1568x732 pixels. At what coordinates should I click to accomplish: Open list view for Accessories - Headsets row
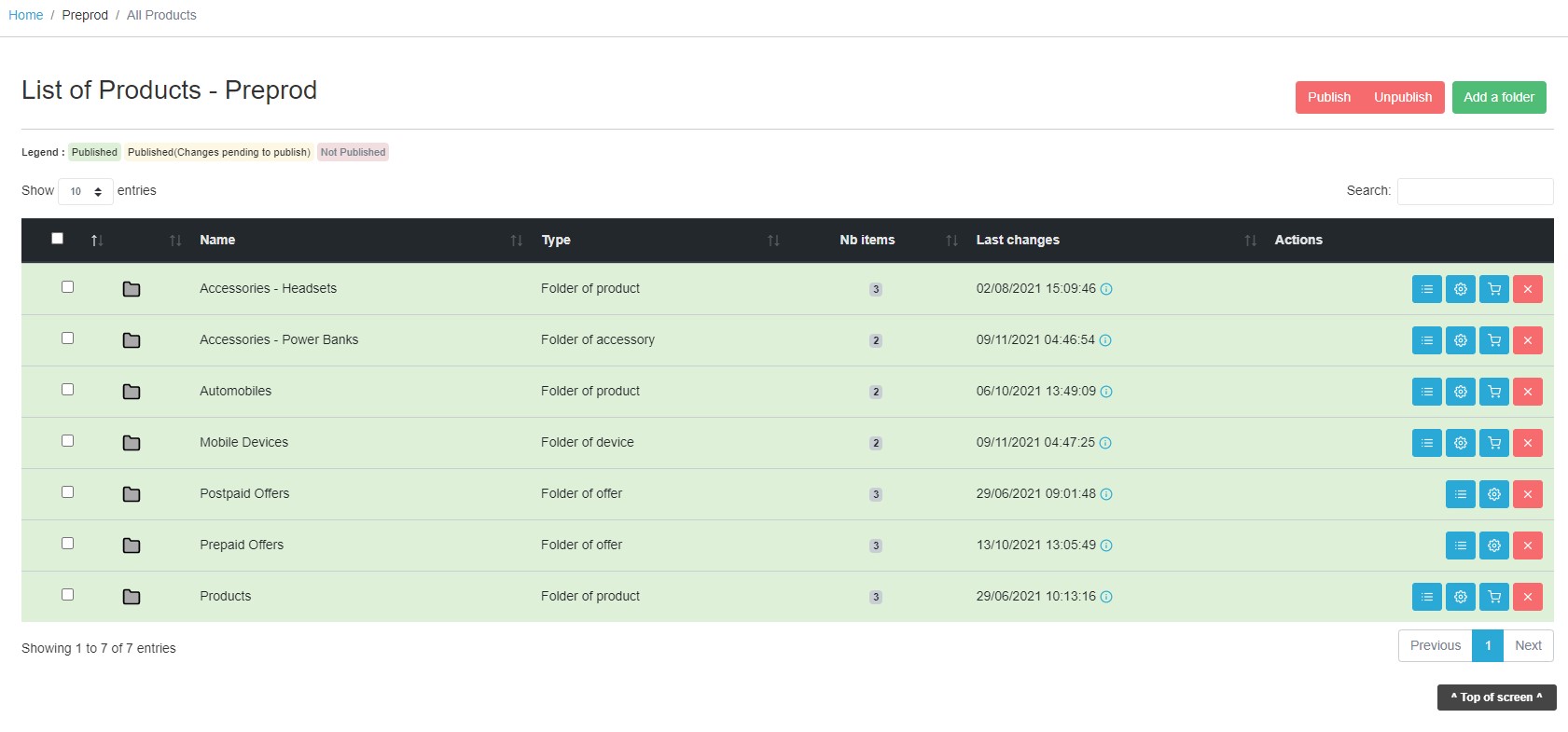click(x=1426, y=289)
